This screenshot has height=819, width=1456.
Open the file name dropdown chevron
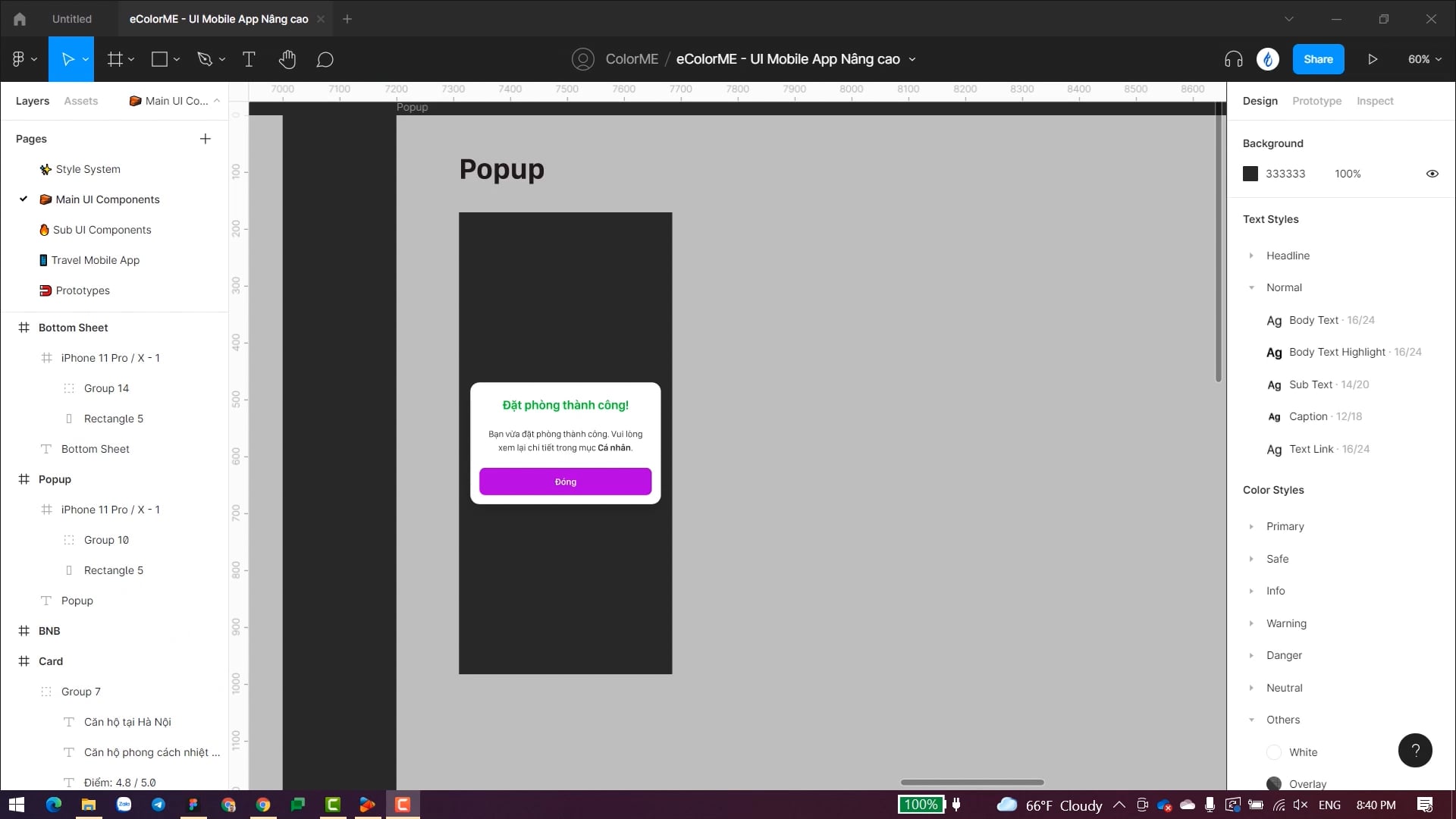tap(912, 59)
